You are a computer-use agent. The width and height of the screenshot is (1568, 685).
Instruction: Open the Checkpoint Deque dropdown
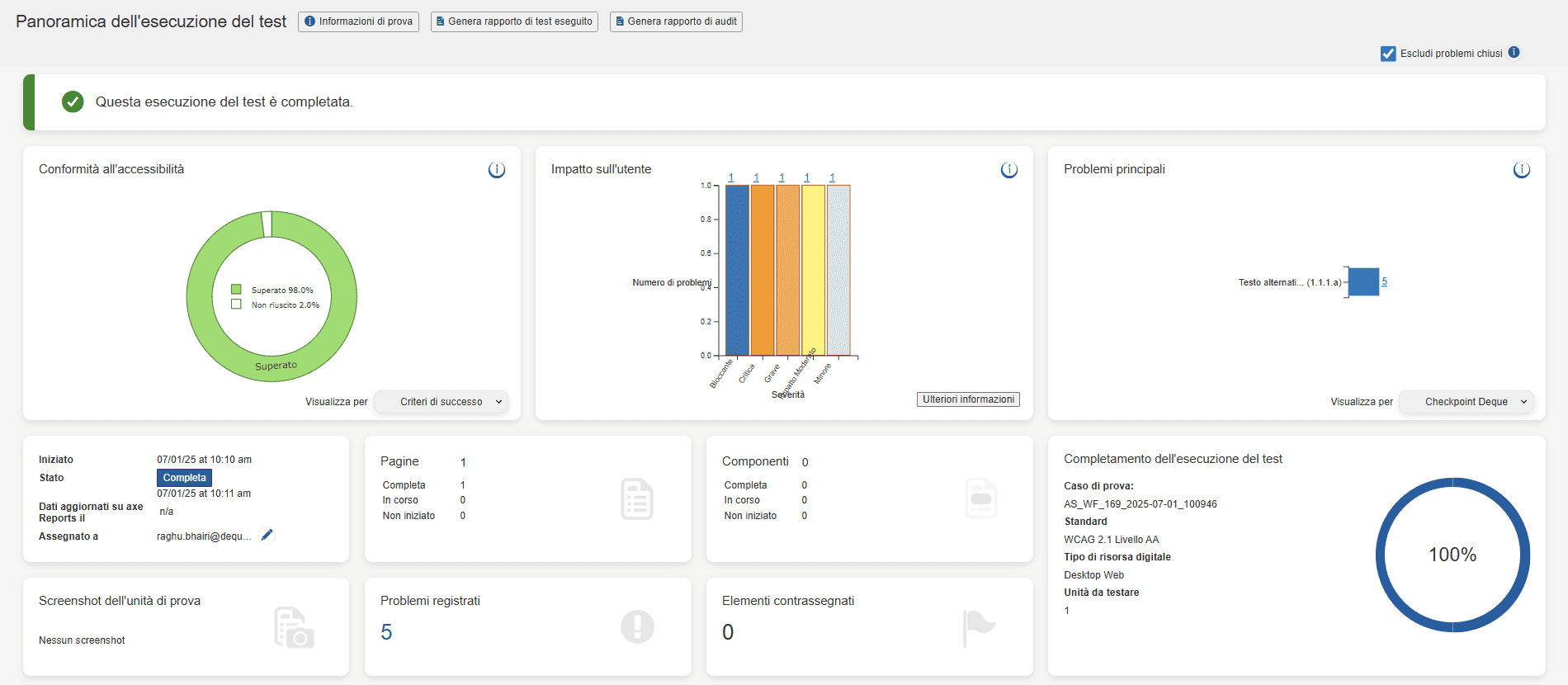(x=1466, y=402)
